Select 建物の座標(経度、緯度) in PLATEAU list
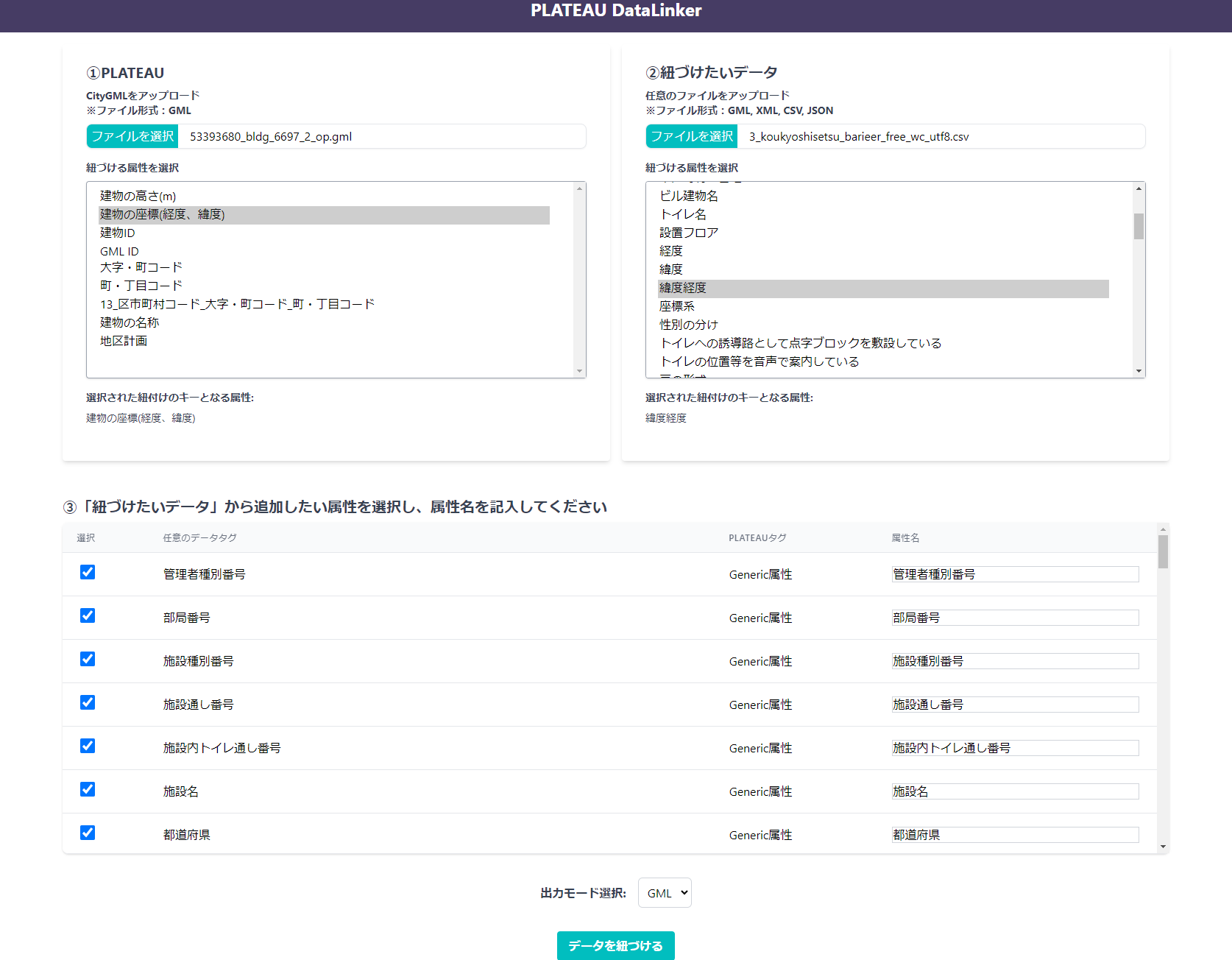Viewport: 1232px width, 960px height. click(324, 215)
